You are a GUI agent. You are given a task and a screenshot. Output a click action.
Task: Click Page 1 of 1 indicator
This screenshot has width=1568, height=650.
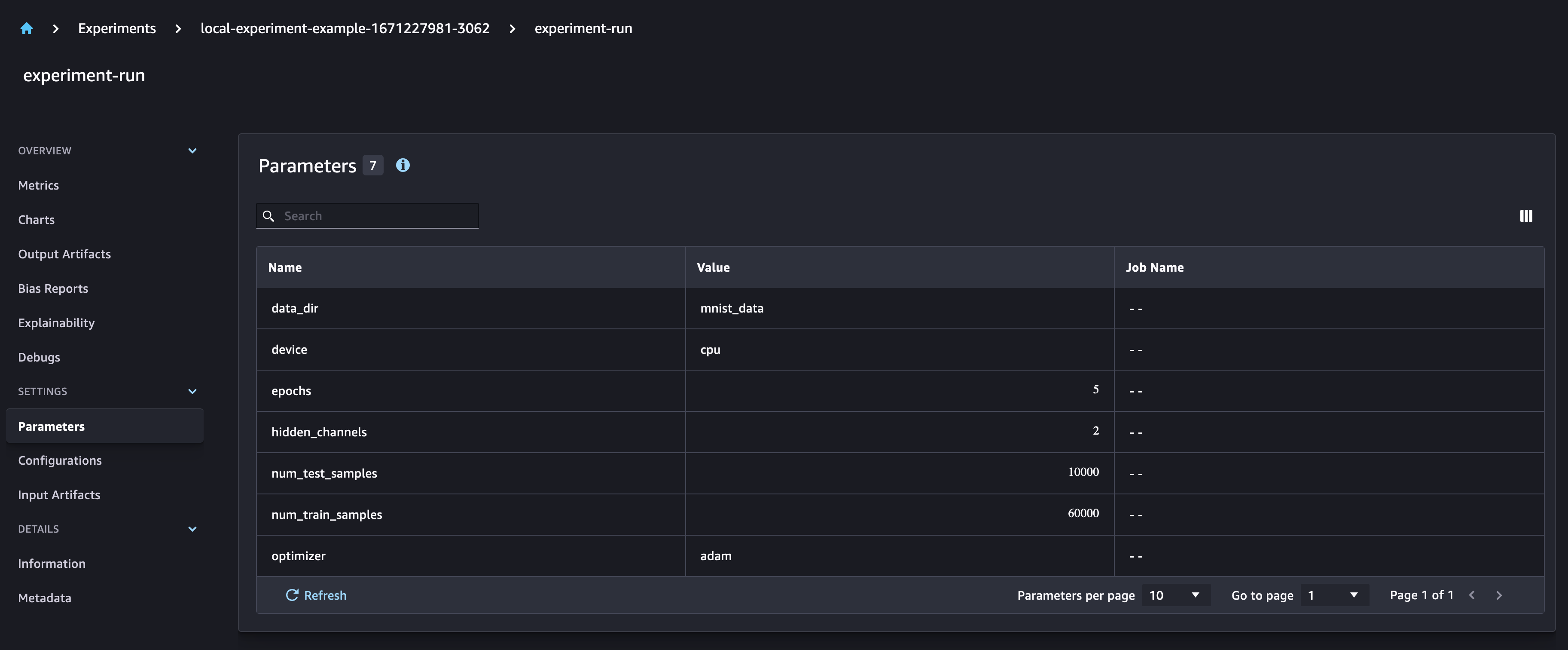[1422, 595]
